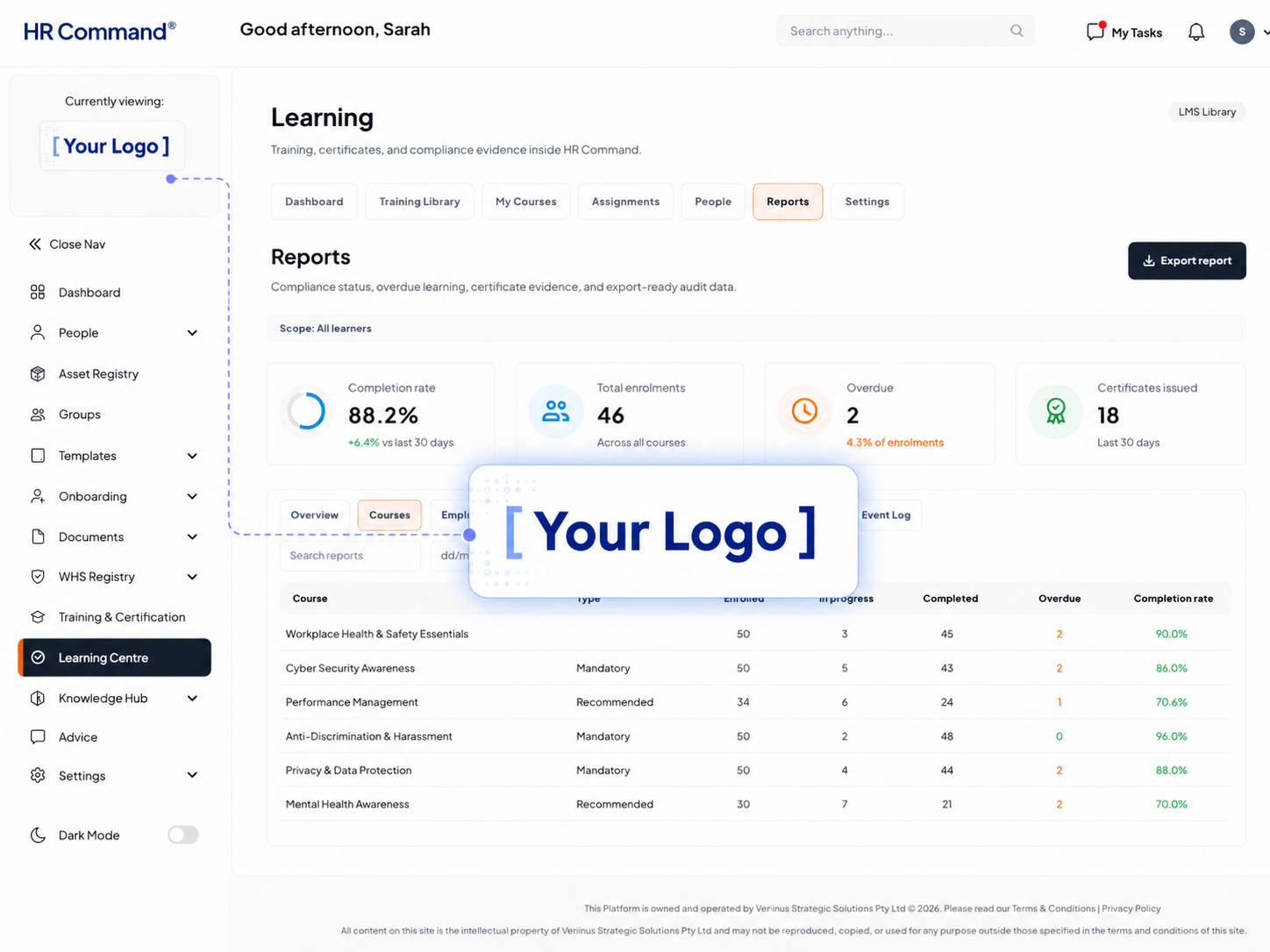Image resolution: width=1270 pixels, height=952 pixels.
Task: Open the Assignments tab
Action: [x=625, y=202]
